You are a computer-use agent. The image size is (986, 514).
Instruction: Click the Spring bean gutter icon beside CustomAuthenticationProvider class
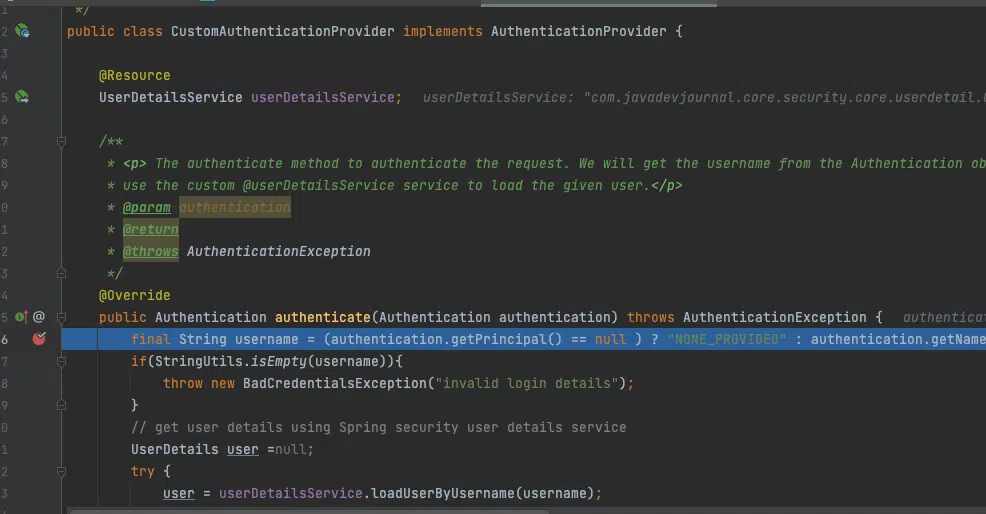tap(23, 31)
